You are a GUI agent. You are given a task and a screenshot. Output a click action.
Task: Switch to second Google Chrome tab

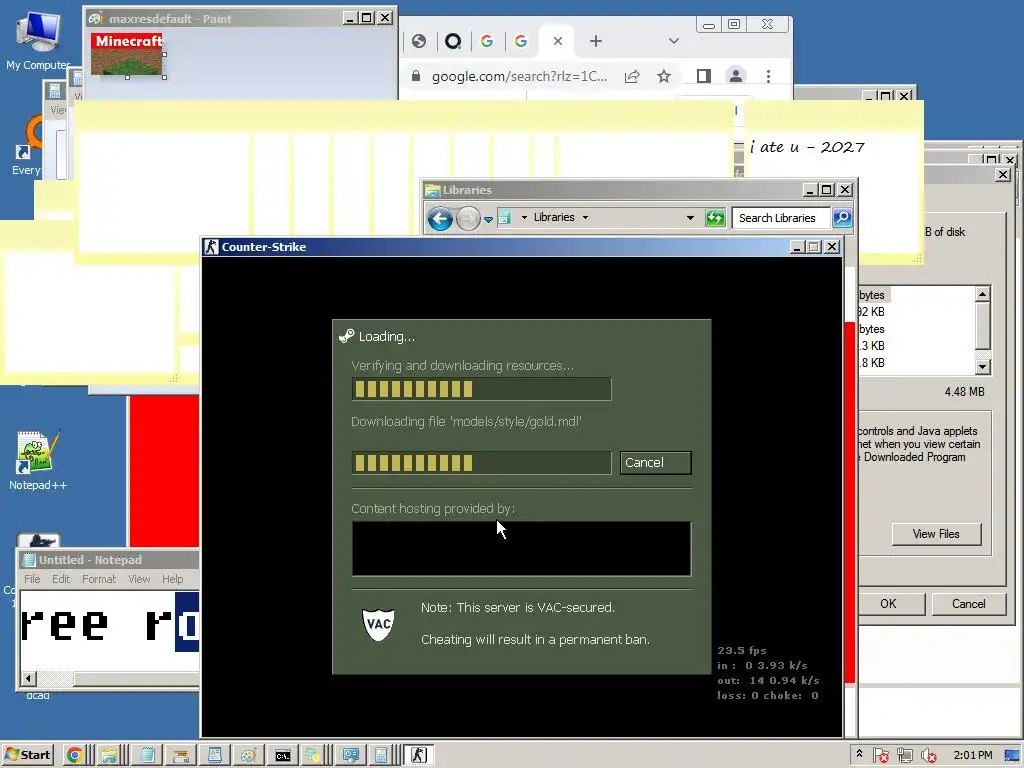(x=520, y=41)
